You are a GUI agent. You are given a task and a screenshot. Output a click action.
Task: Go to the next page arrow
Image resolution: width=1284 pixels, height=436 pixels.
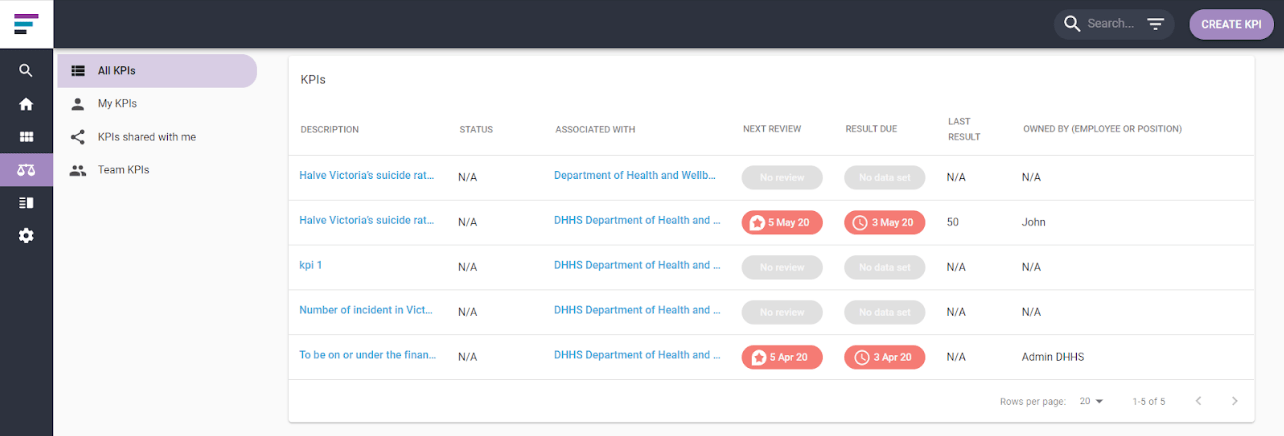1235,401
